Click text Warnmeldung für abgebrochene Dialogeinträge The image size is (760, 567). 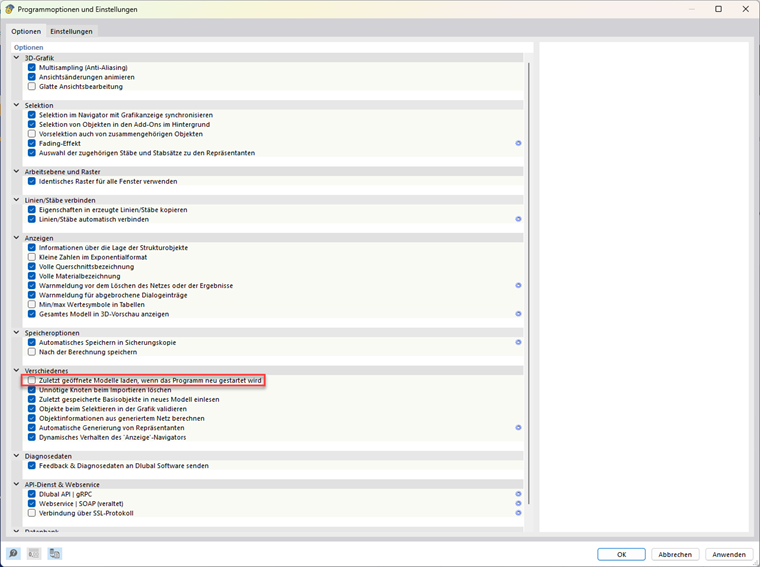tap(113, 295)
